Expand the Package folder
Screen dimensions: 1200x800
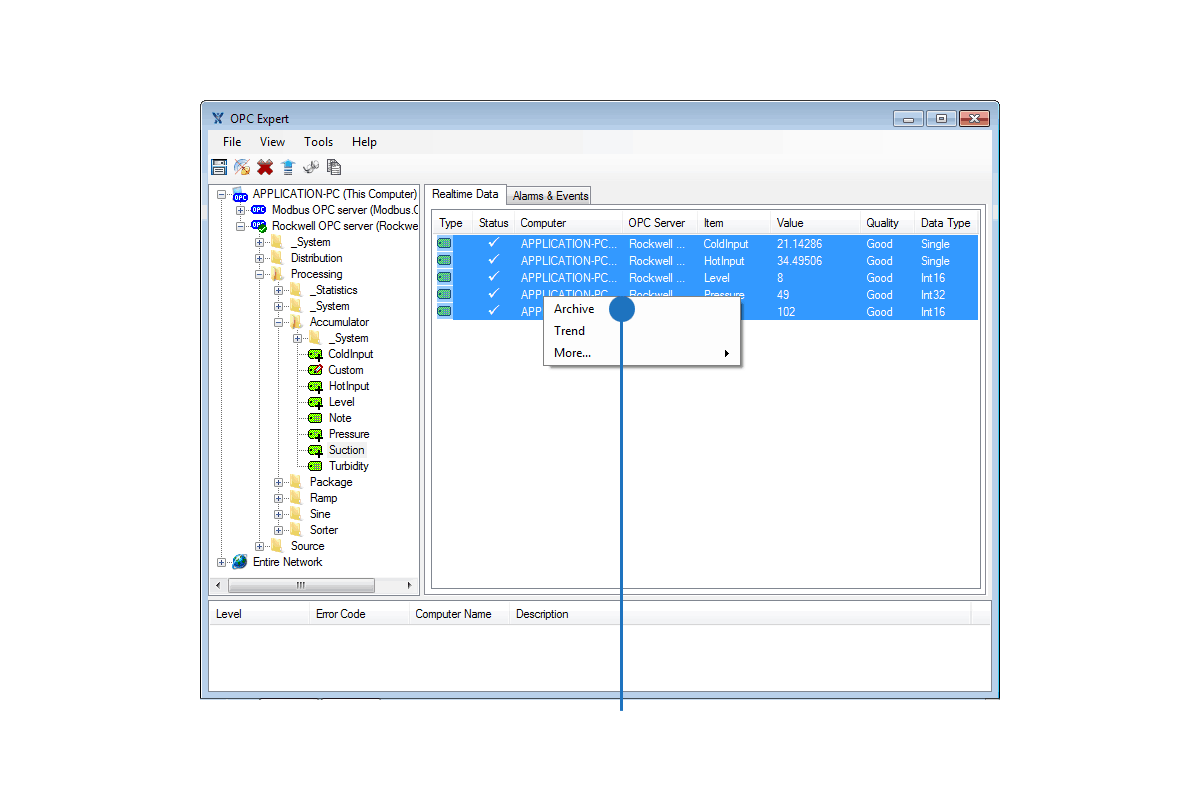(279, 482)
